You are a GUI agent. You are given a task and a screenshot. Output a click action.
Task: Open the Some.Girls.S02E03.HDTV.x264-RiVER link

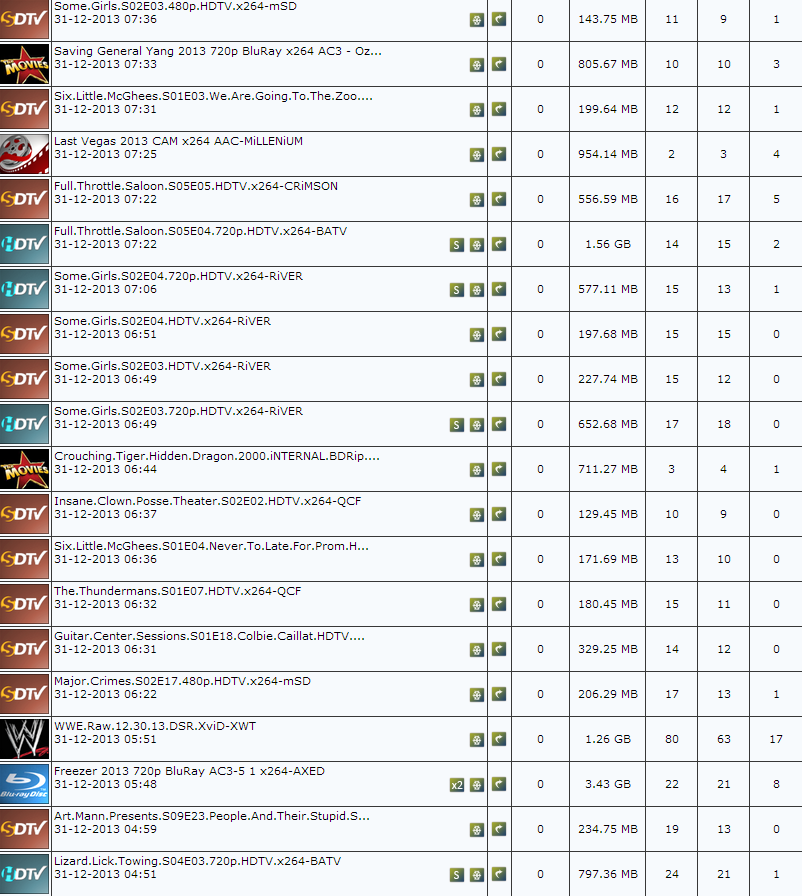pyautogui.click(x=162, y=366)
